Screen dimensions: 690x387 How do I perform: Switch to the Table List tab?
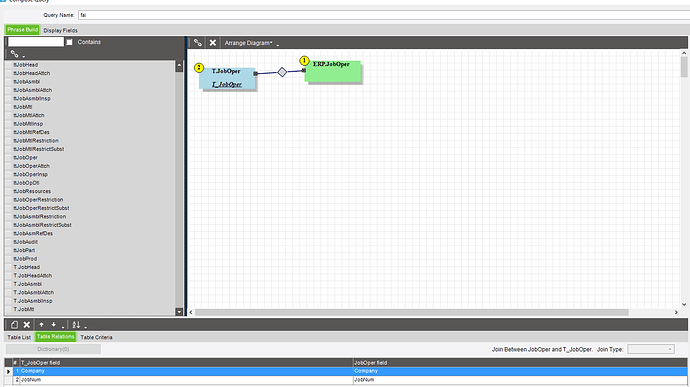[x=19, y=337]
